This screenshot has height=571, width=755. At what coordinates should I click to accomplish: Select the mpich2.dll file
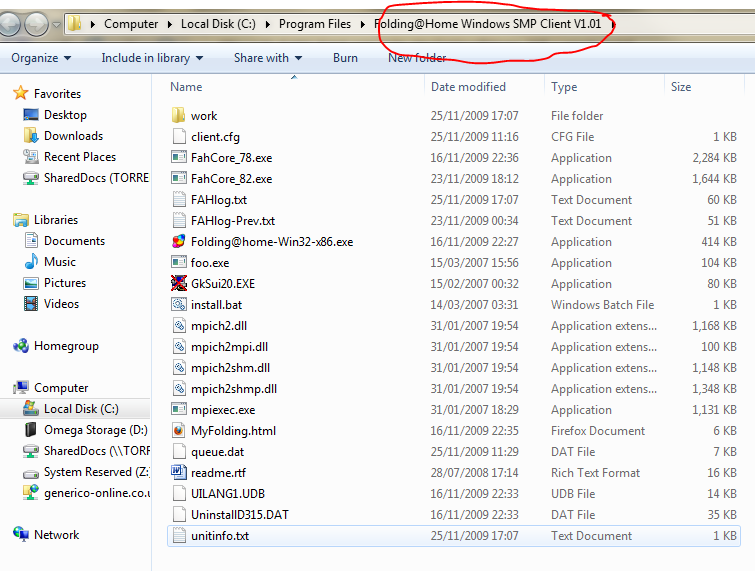click(219, 326)
